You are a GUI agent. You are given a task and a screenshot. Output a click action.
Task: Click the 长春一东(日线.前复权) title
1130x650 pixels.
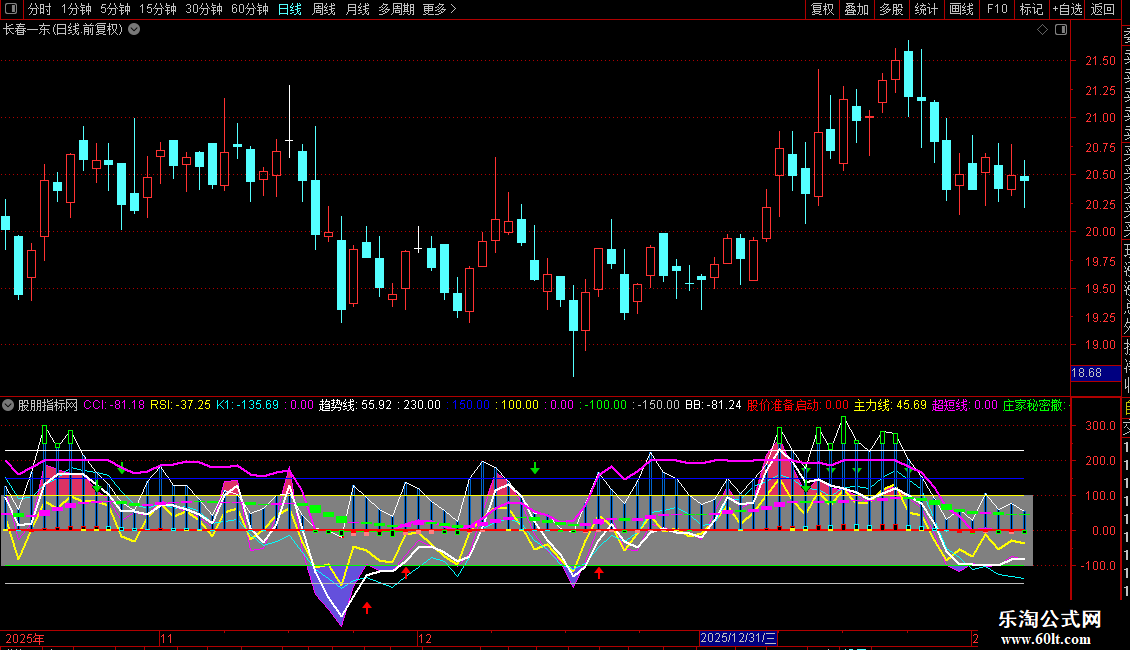coord(63,30)
